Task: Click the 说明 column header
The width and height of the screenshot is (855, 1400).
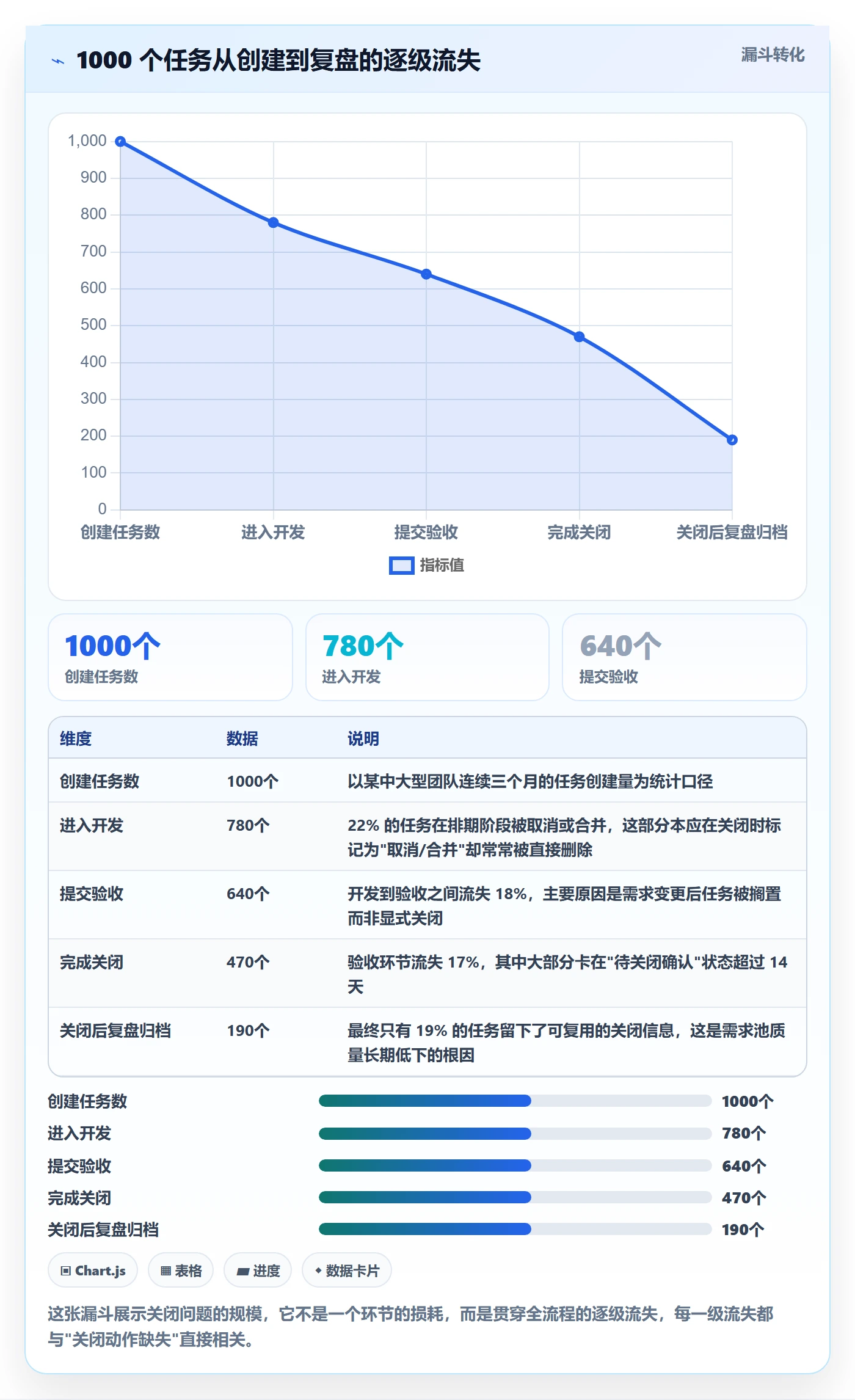Action: pos(363,738)
